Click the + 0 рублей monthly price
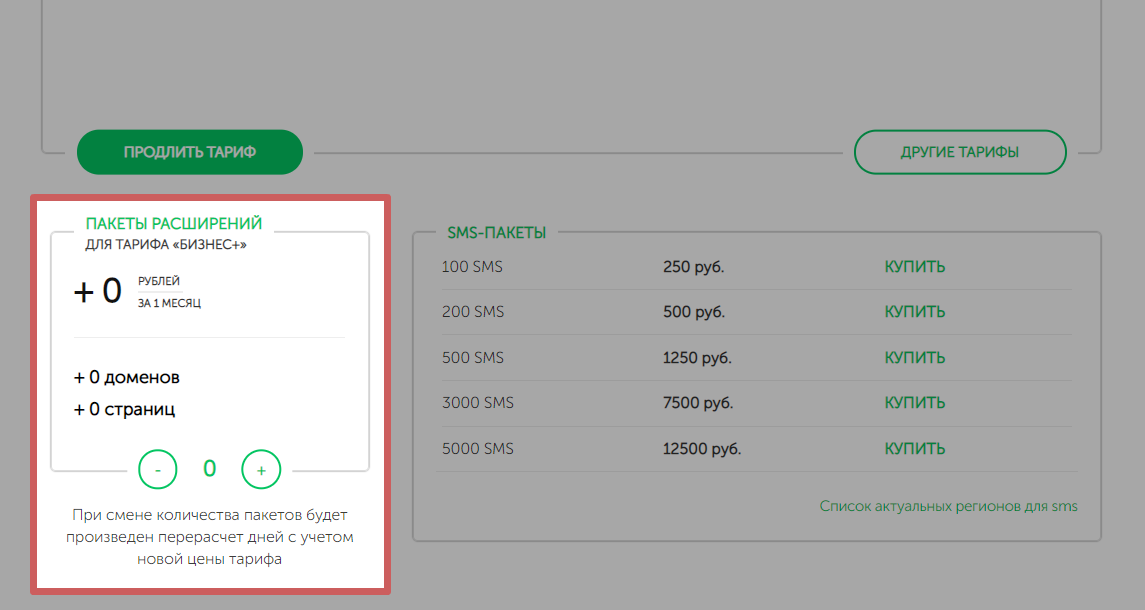 click(x=98, y=291)
